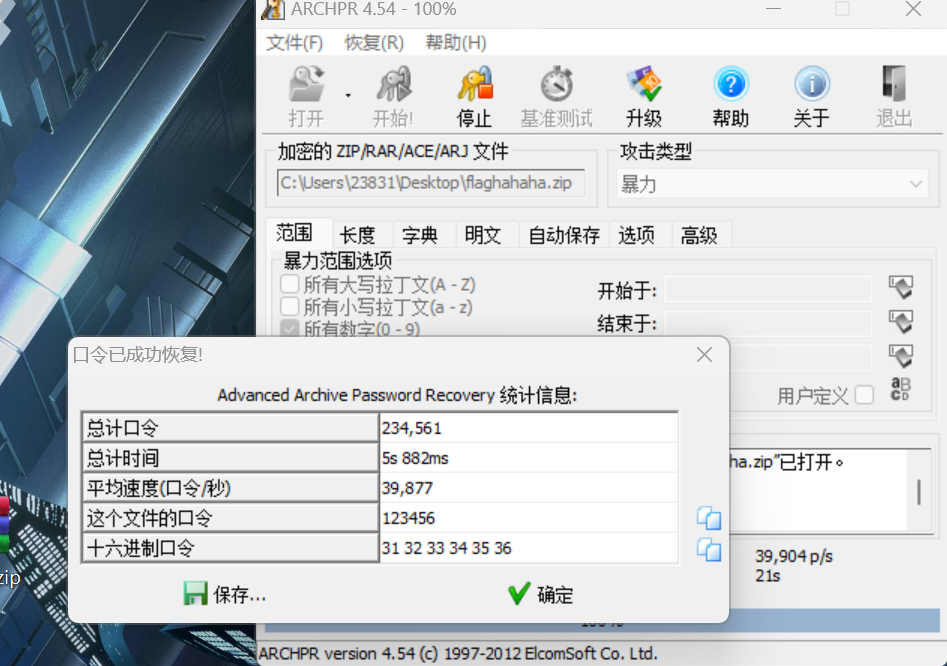Screen dimensions: 947x666
Task: Click the total passwords value 234,561
Action: coord(412,428)
